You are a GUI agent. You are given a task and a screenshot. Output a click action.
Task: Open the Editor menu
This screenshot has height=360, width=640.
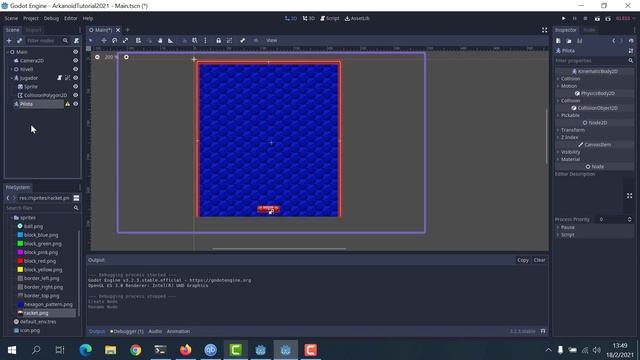coord(71,18)
